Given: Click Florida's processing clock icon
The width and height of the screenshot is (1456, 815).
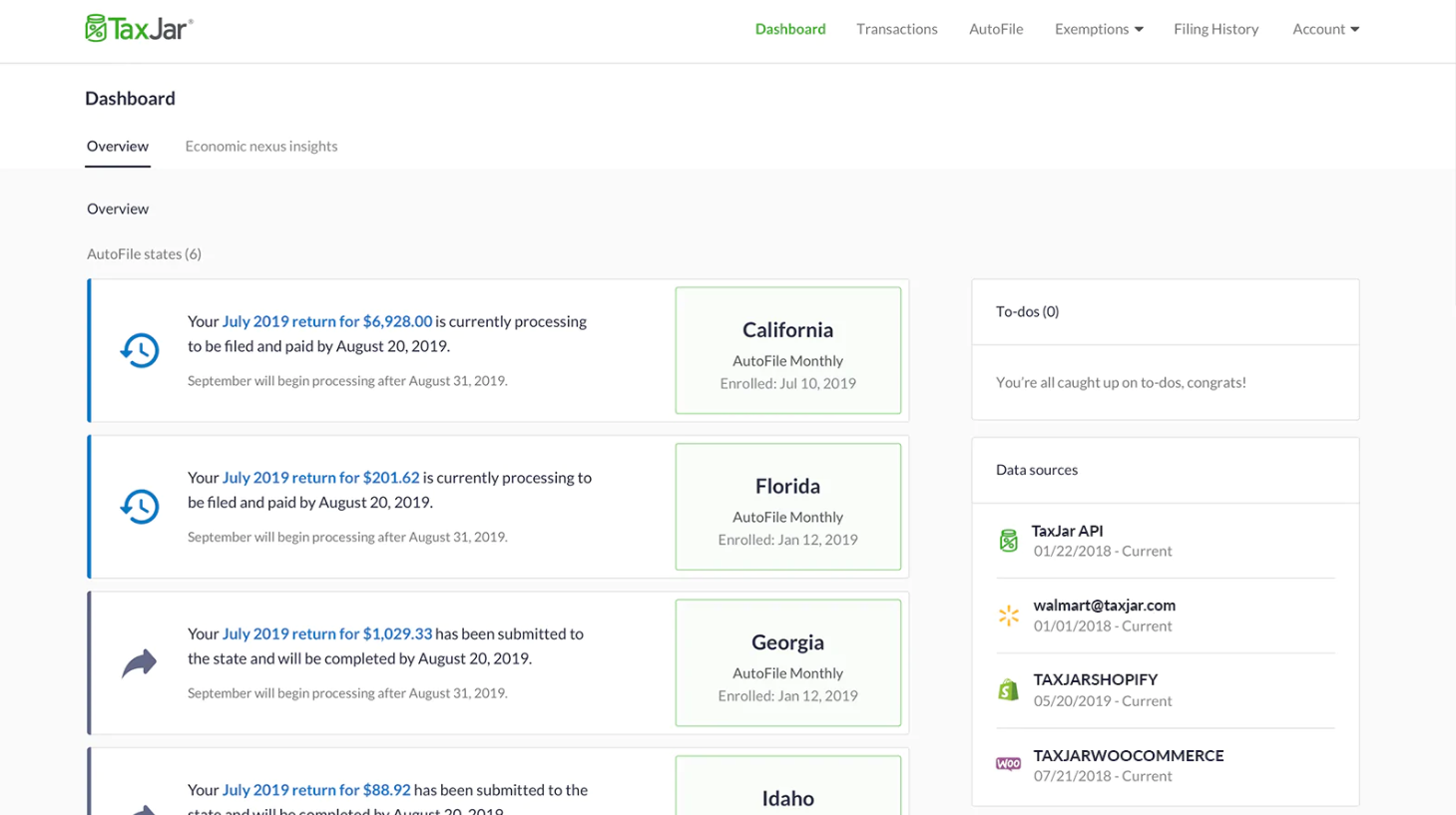Looking at the screenshot, I should click(x=140, y=507).
